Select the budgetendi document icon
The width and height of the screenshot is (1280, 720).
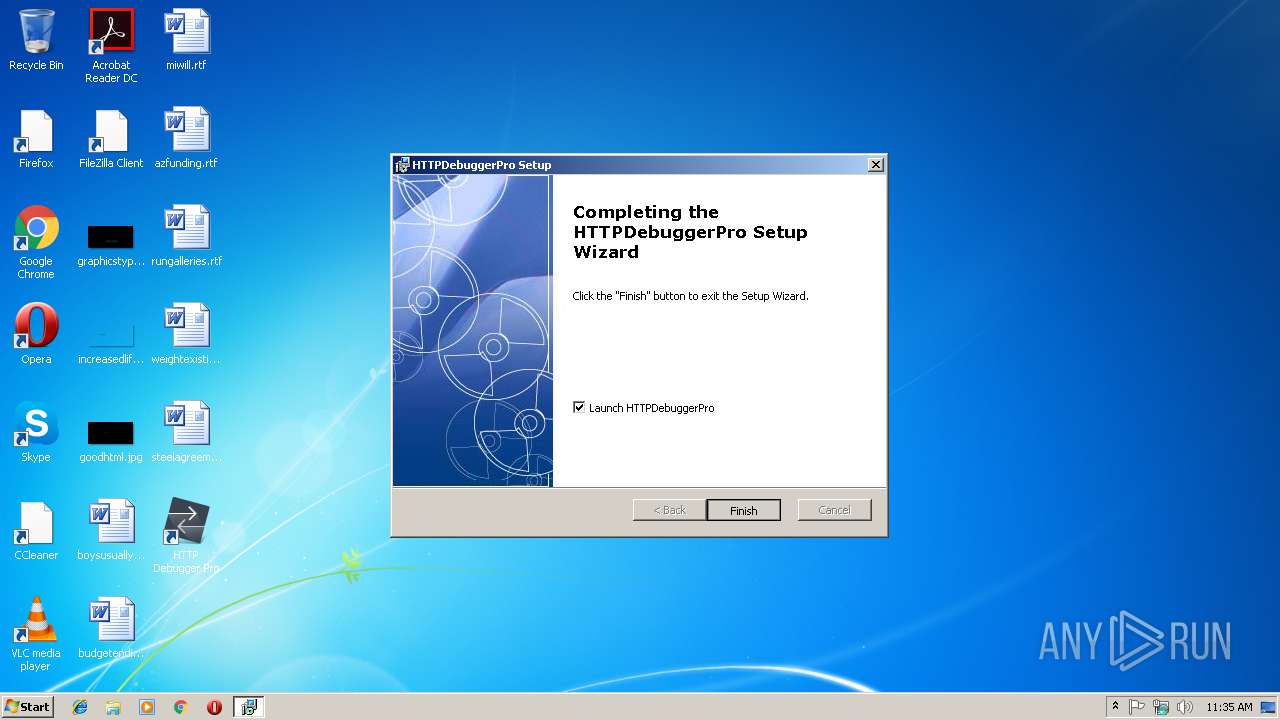coord(111,628)
